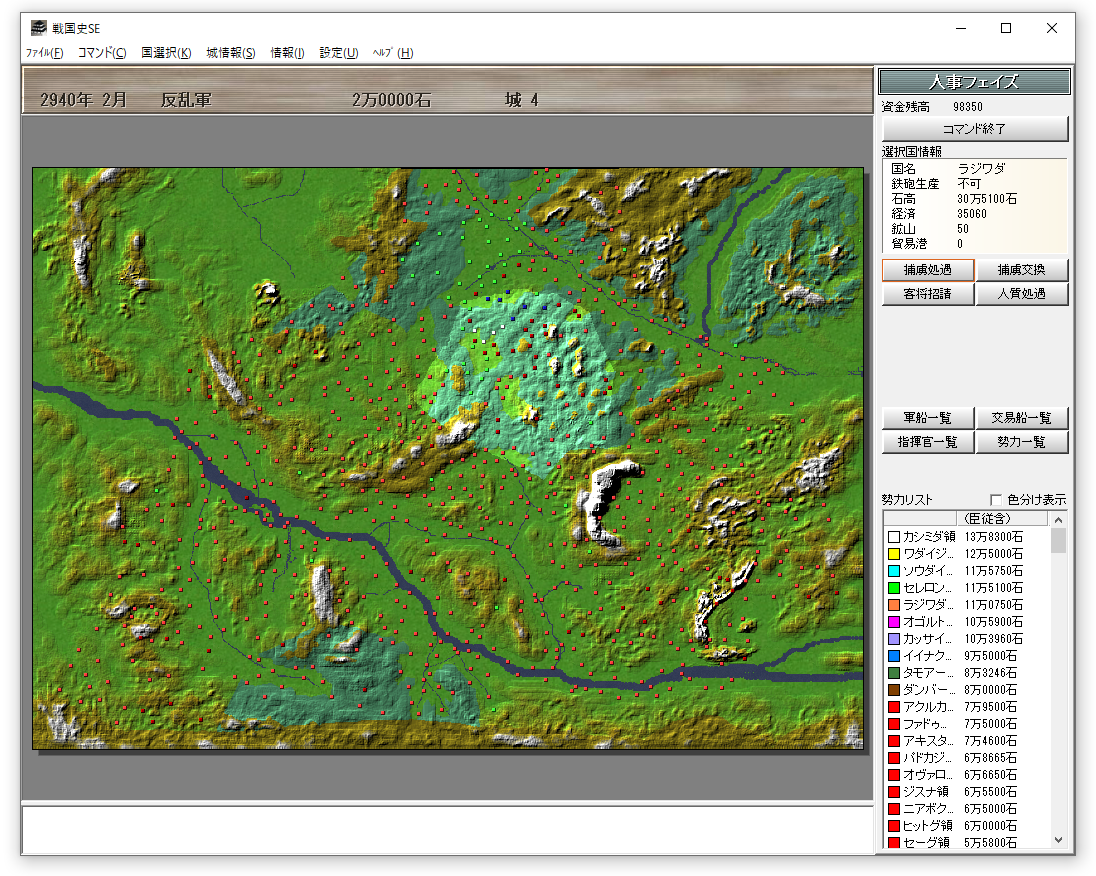Open 捕虜交換 from the personnel panel

1021,270
